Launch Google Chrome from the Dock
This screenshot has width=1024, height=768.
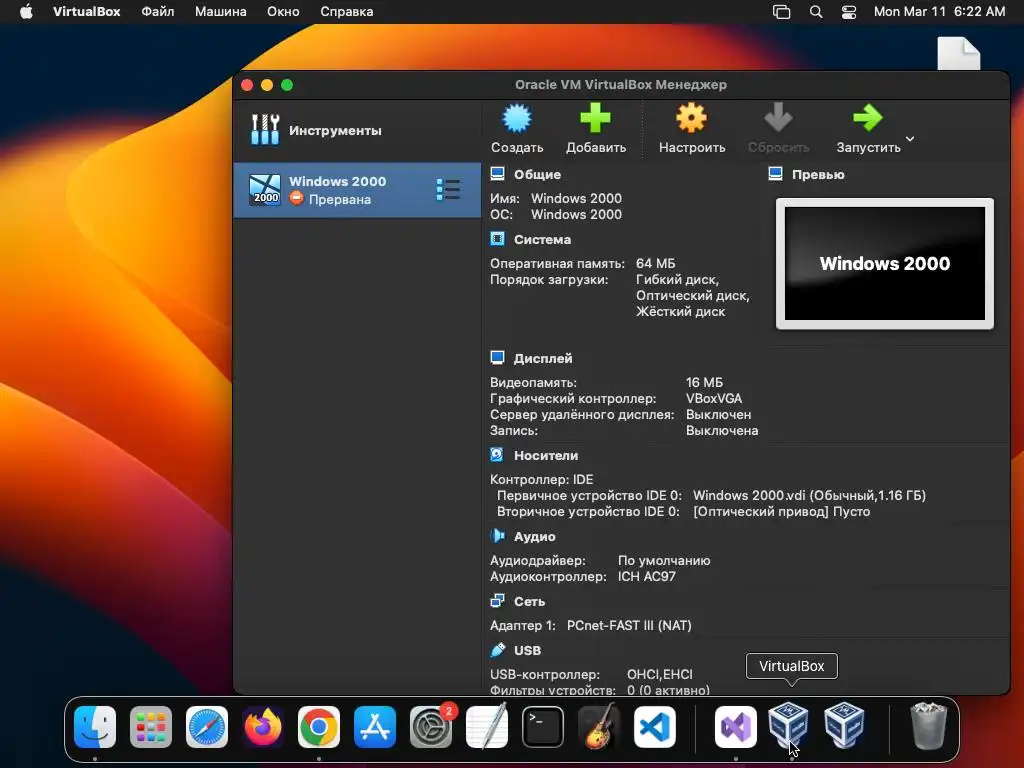click(319, 726)
